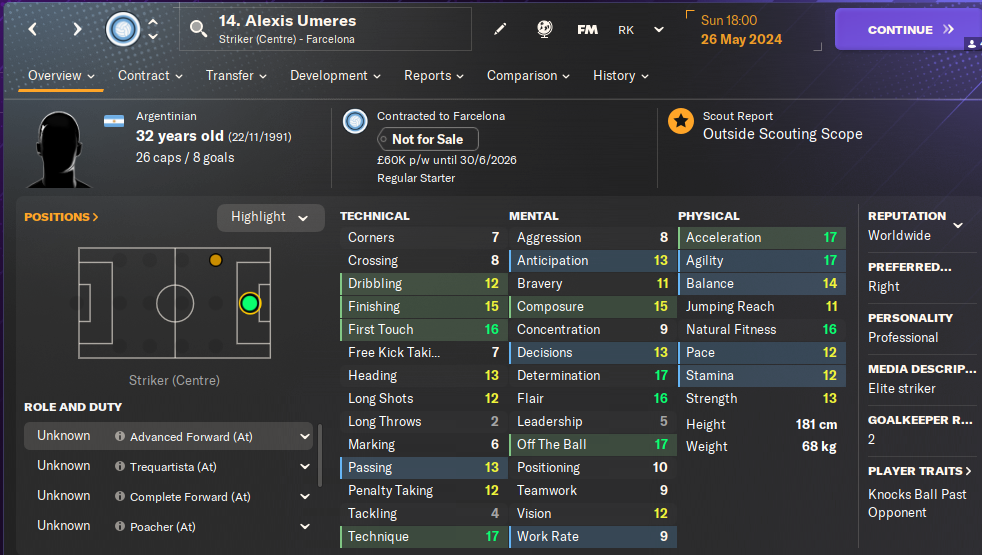This screenshot has height=555, width=982.
Task: Click the Scout Report star icon
Action: (681, 122)
